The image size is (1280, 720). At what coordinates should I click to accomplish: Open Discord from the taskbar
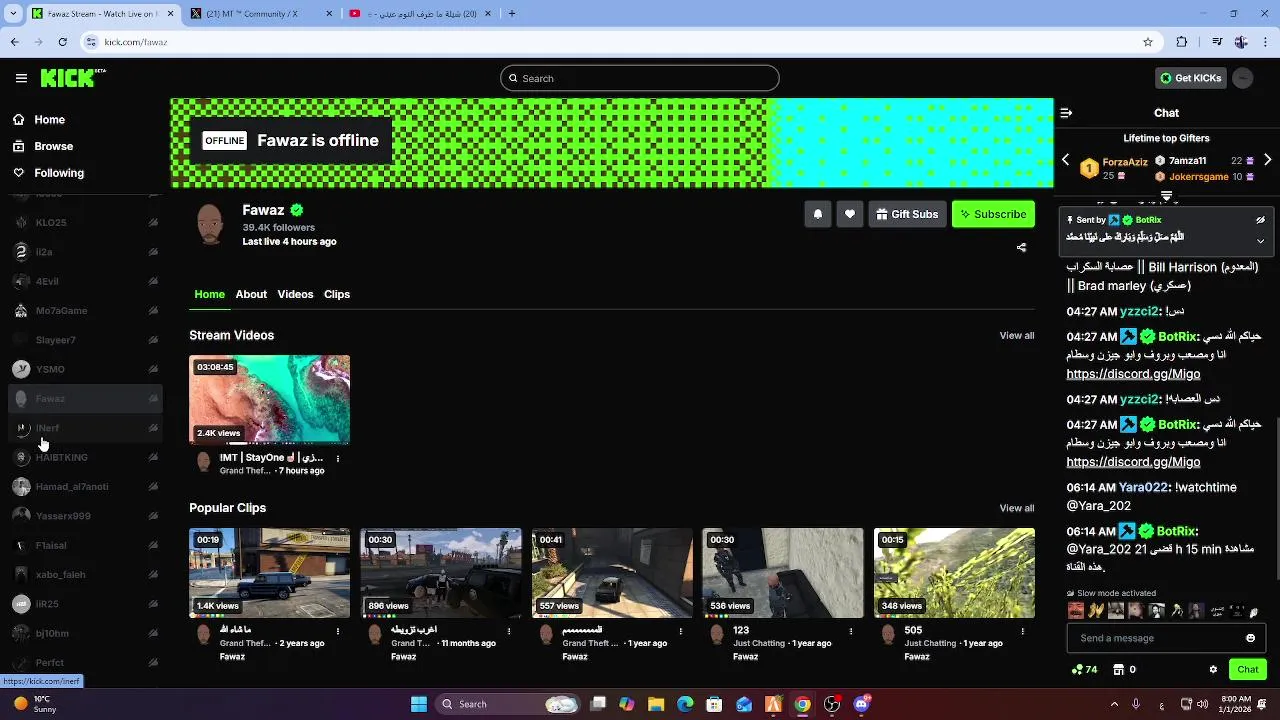tap(861, 704)
